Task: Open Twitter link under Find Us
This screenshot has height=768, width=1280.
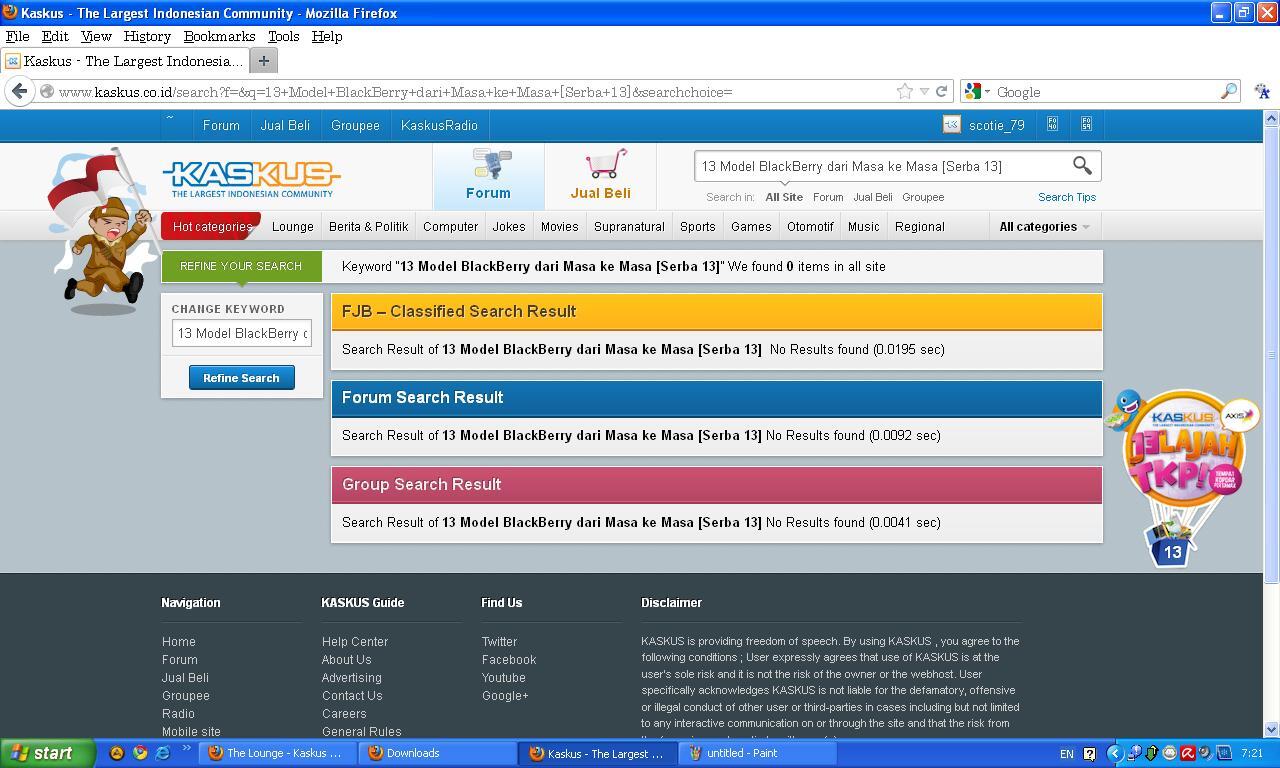Action: [499, 641]
